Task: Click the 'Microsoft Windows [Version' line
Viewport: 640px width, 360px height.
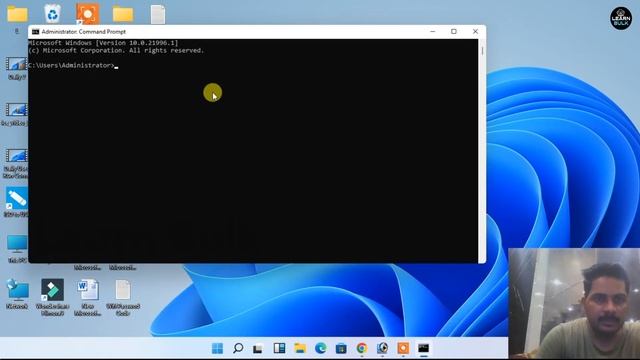Action: coord(103,43)
